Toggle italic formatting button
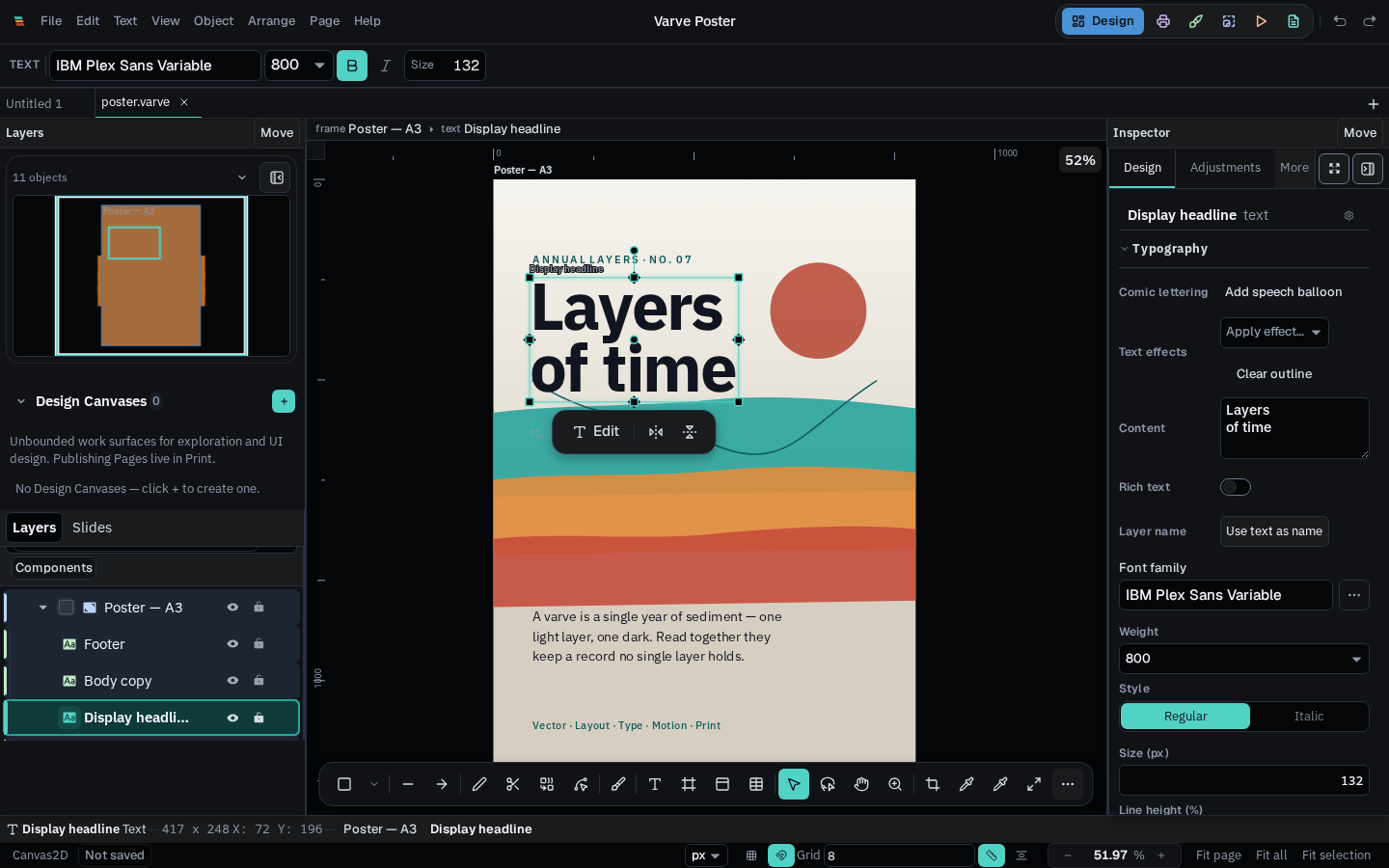This screenshot has height=868, width=1389. 386,66
